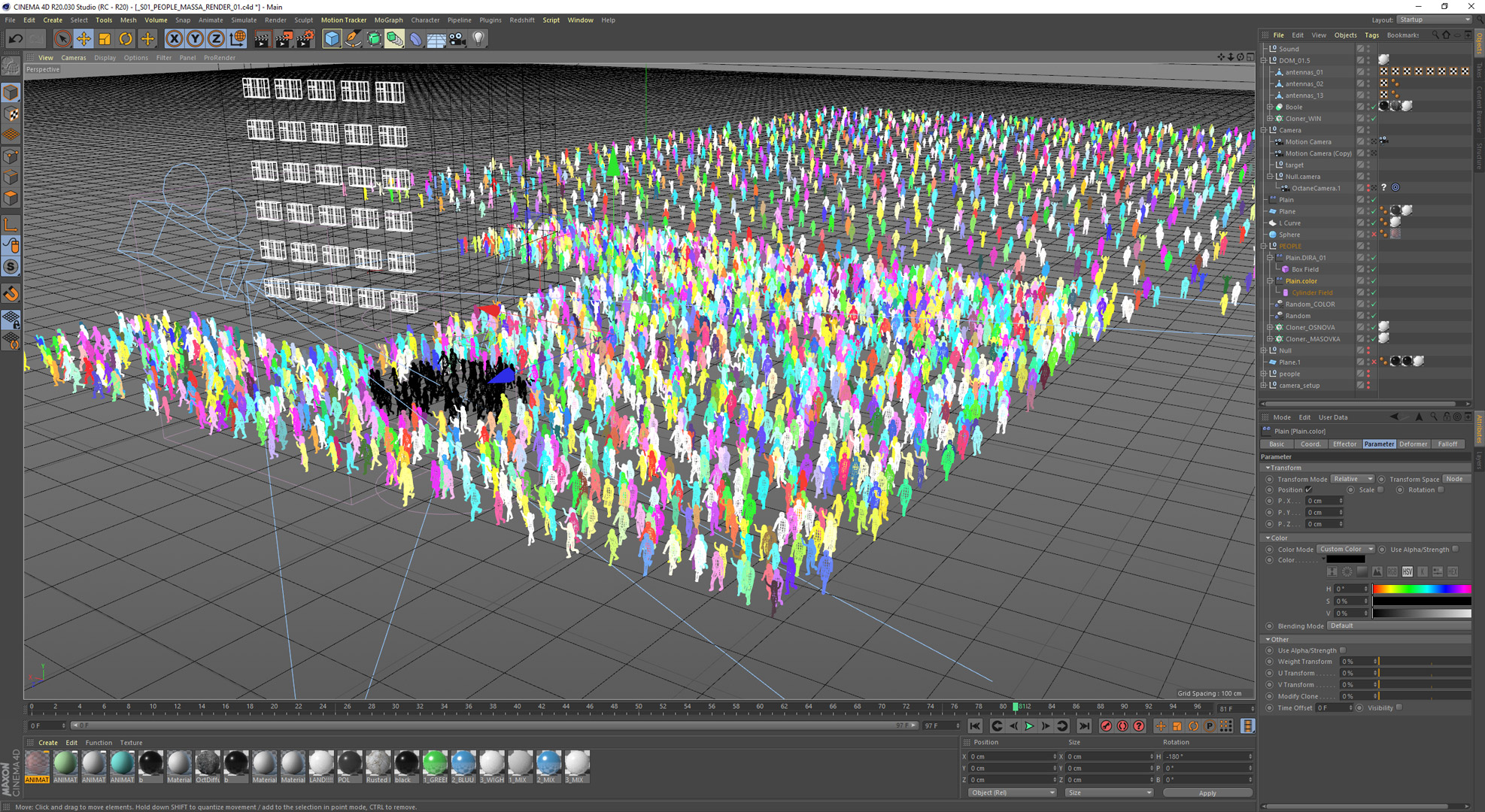Click the Spline Pen tool icon
Image resolution: width=1485 pixels, height=812 pixels.
[x=353, y=38]
